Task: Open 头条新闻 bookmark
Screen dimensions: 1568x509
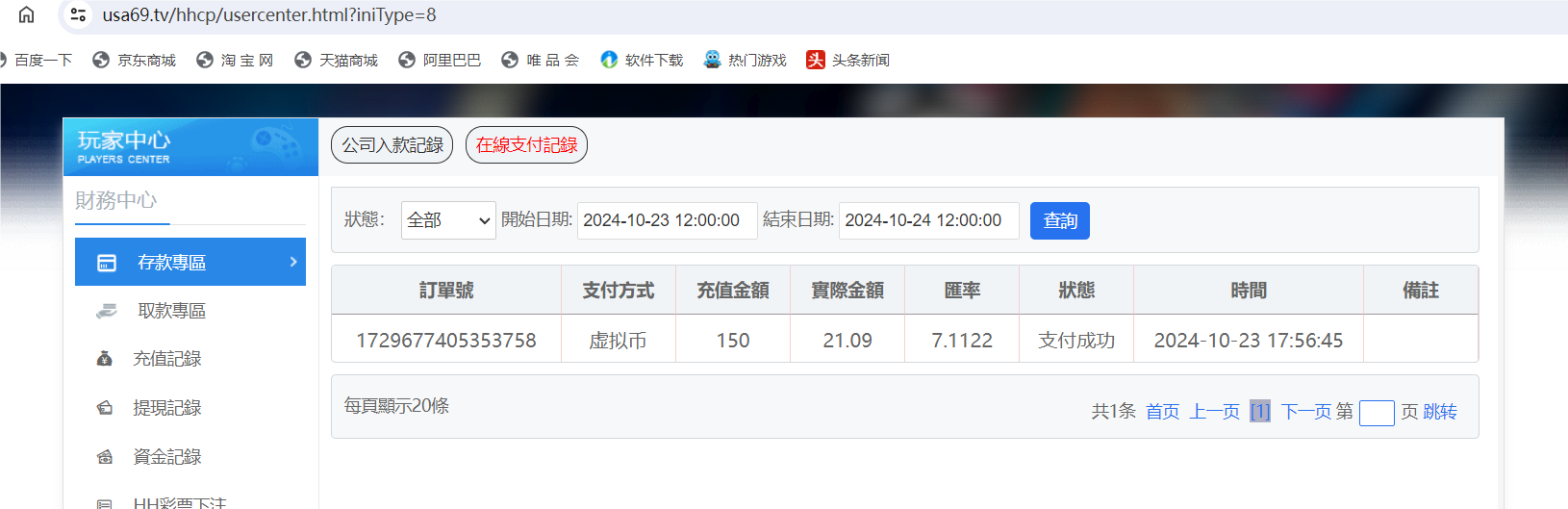Action: 848,60
